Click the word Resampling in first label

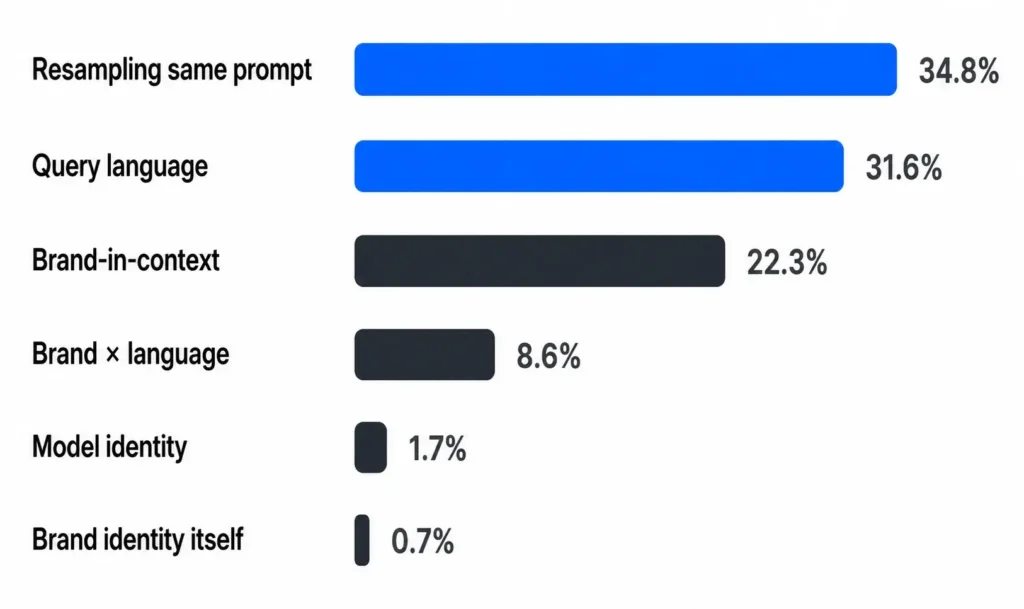(97, 70)
